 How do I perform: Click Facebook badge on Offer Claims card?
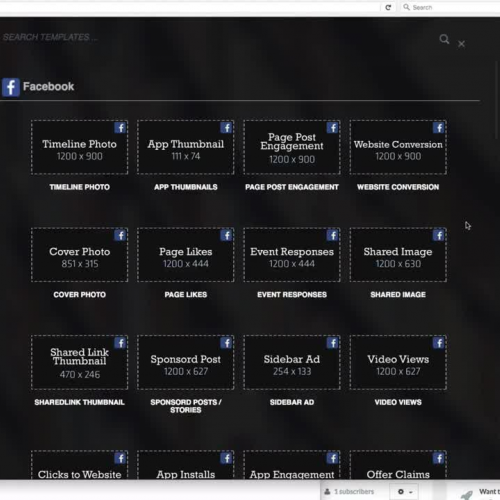(439, 458)
